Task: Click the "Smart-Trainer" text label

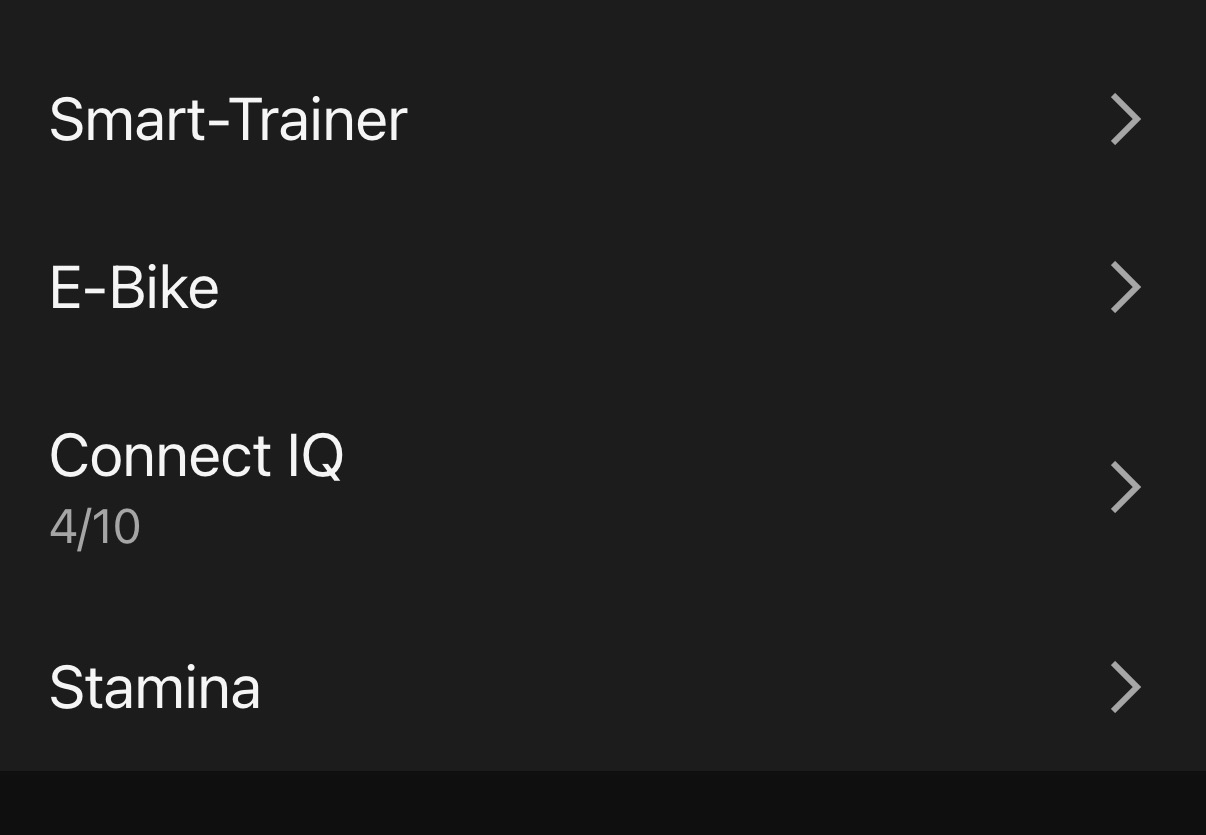Action: 228,120
